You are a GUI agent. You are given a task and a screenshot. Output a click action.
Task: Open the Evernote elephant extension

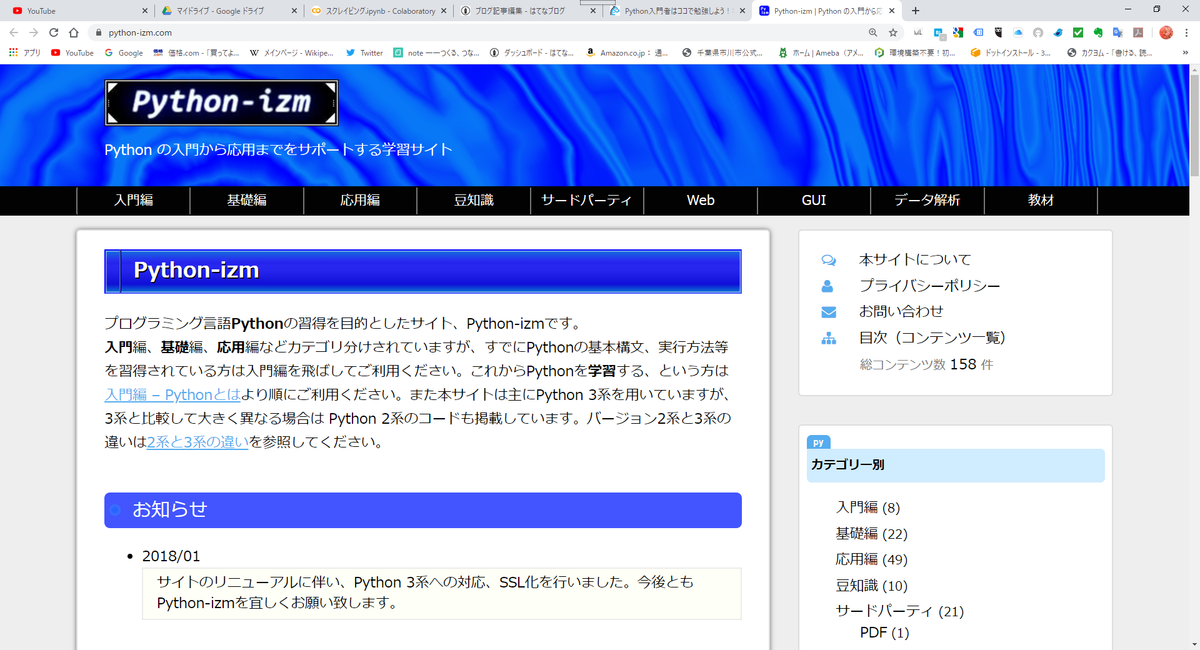point(1098,32)
